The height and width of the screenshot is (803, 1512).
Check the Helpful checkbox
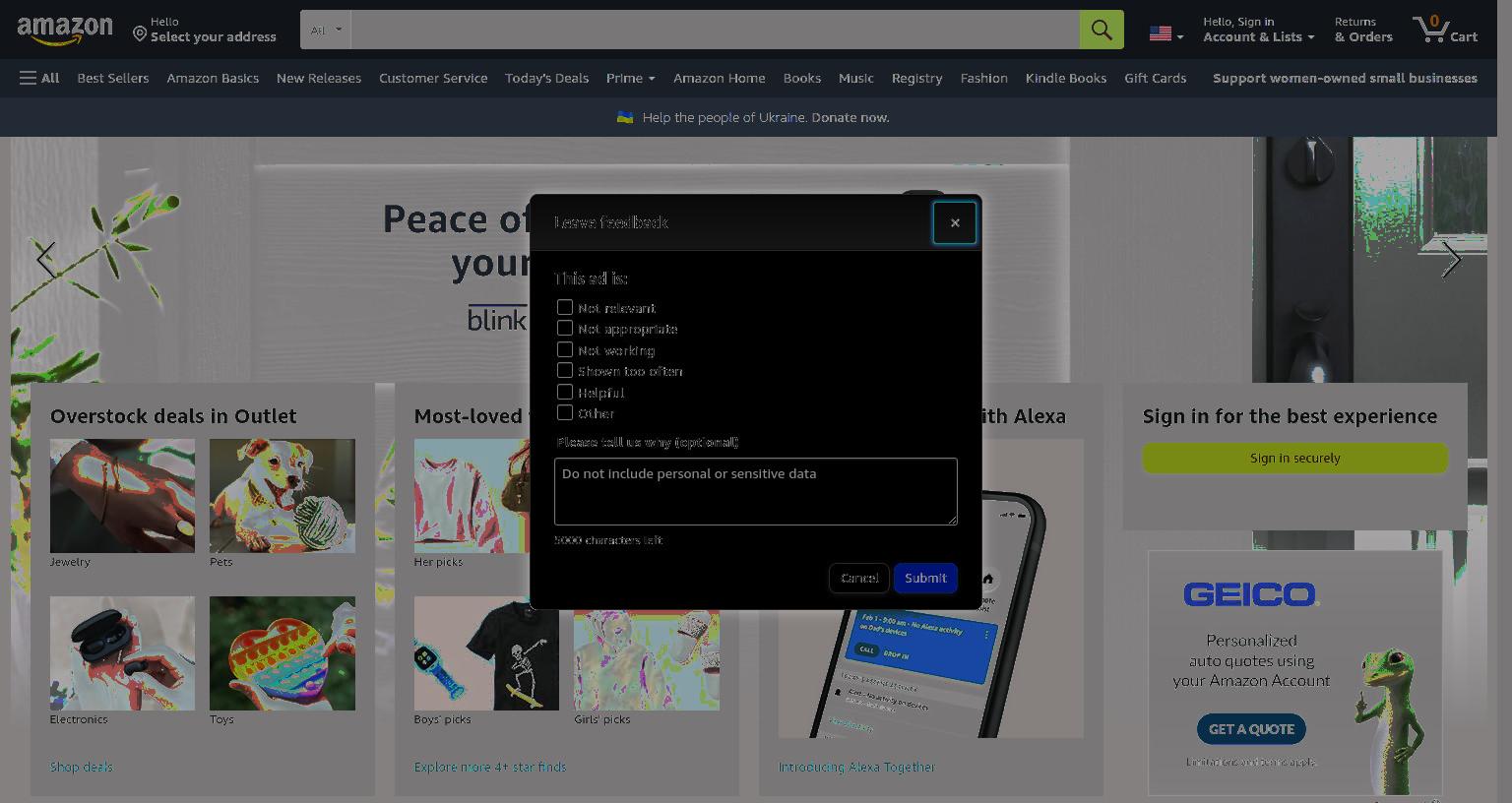[x=565, y=392]
